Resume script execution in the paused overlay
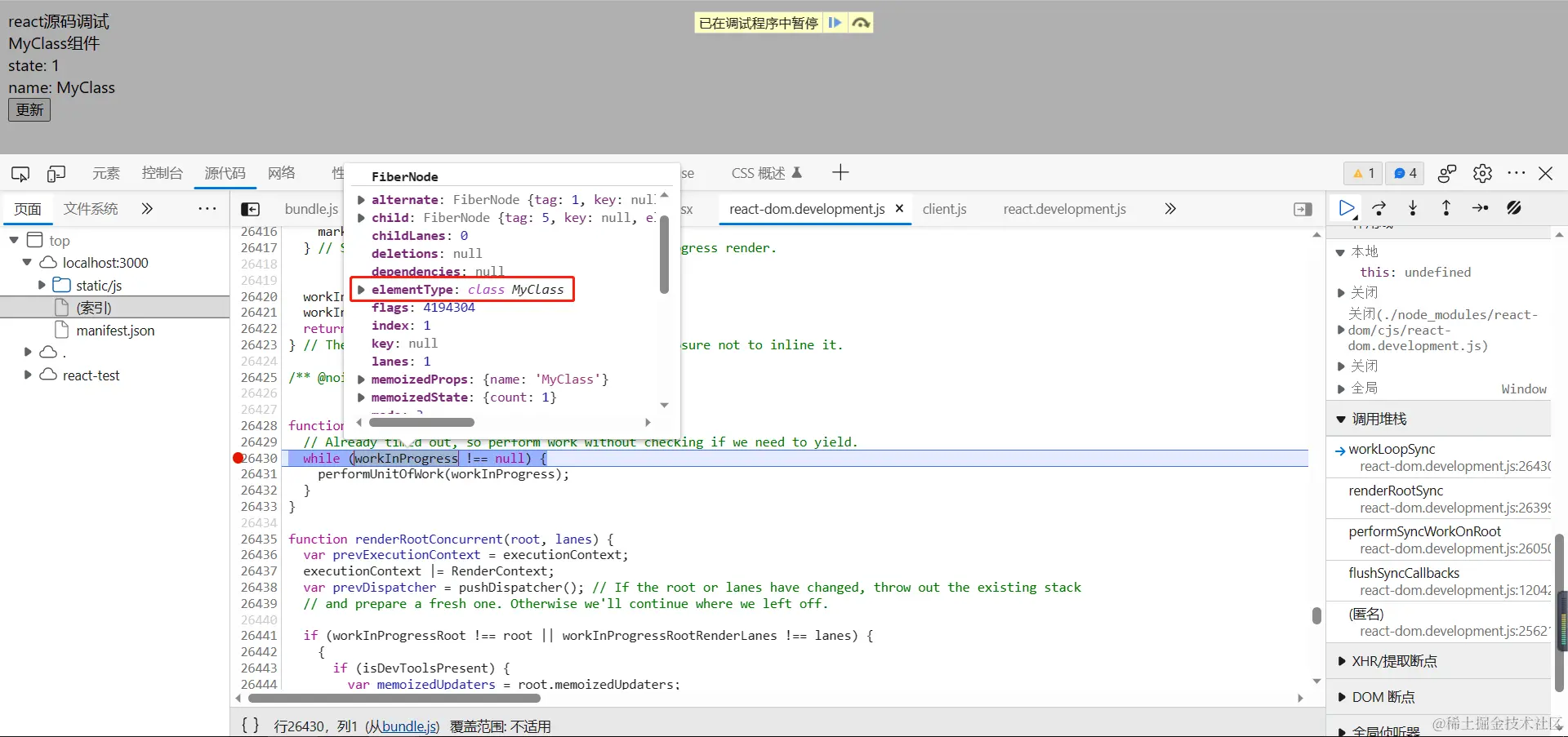 tap(835, 23)
